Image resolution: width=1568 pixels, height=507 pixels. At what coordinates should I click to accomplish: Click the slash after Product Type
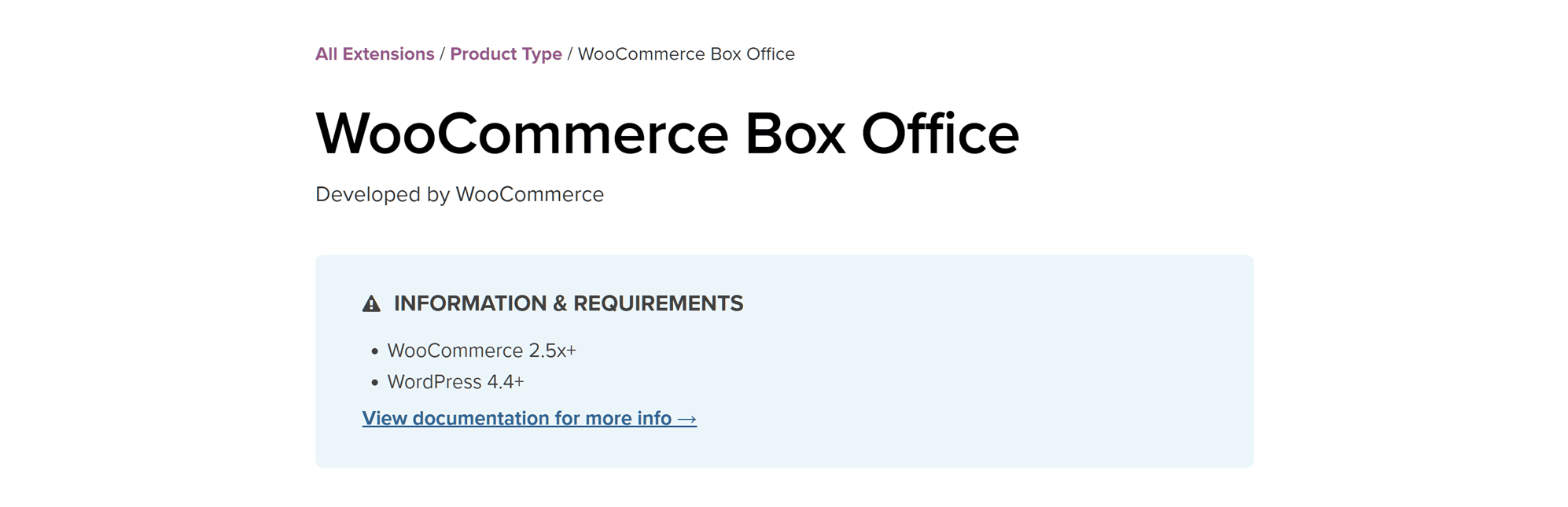coord(570,54)
